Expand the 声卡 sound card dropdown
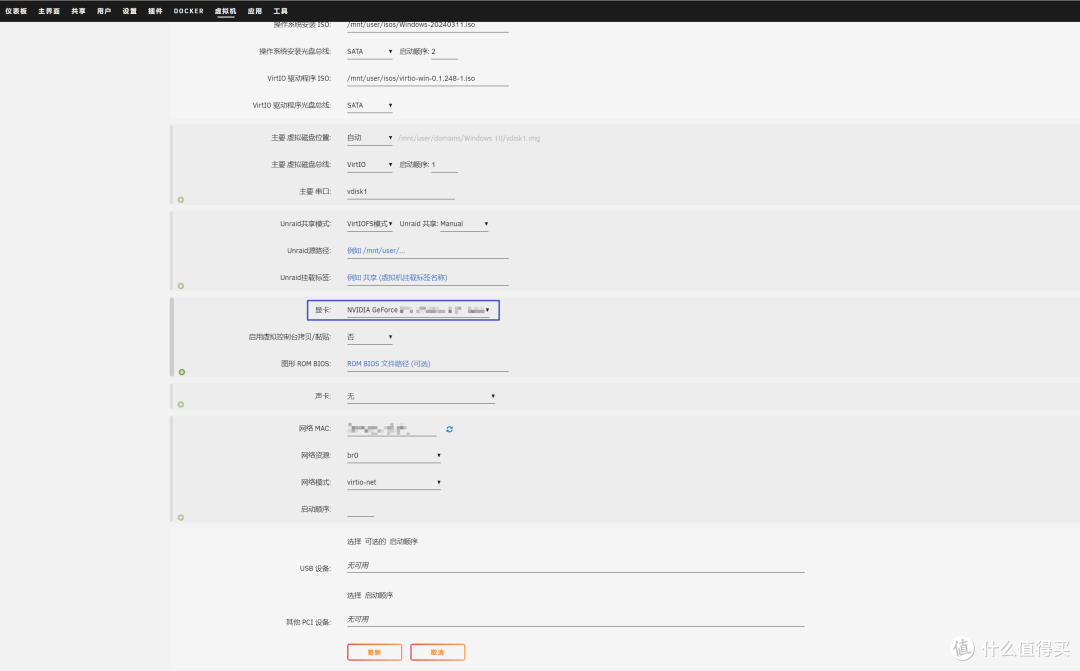The width and height of the screenshot is (1080, 671). (420, 396)
